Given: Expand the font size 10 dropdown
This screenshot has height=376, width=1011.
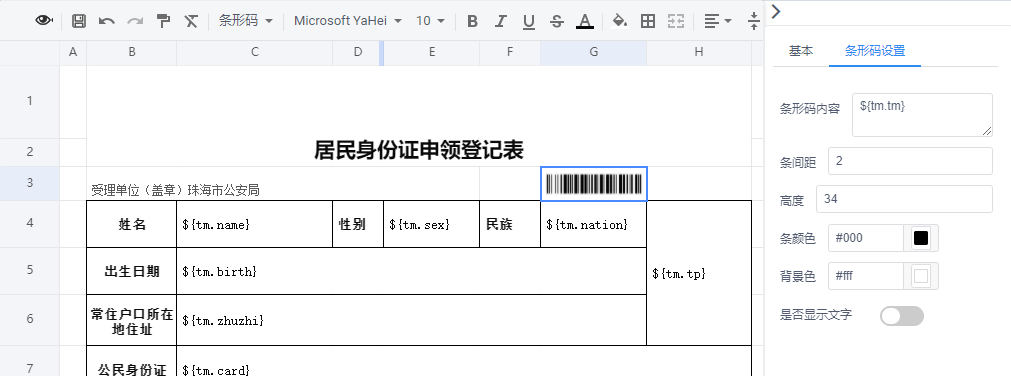Looking at the screenshot, I should [x=430, y=21].
